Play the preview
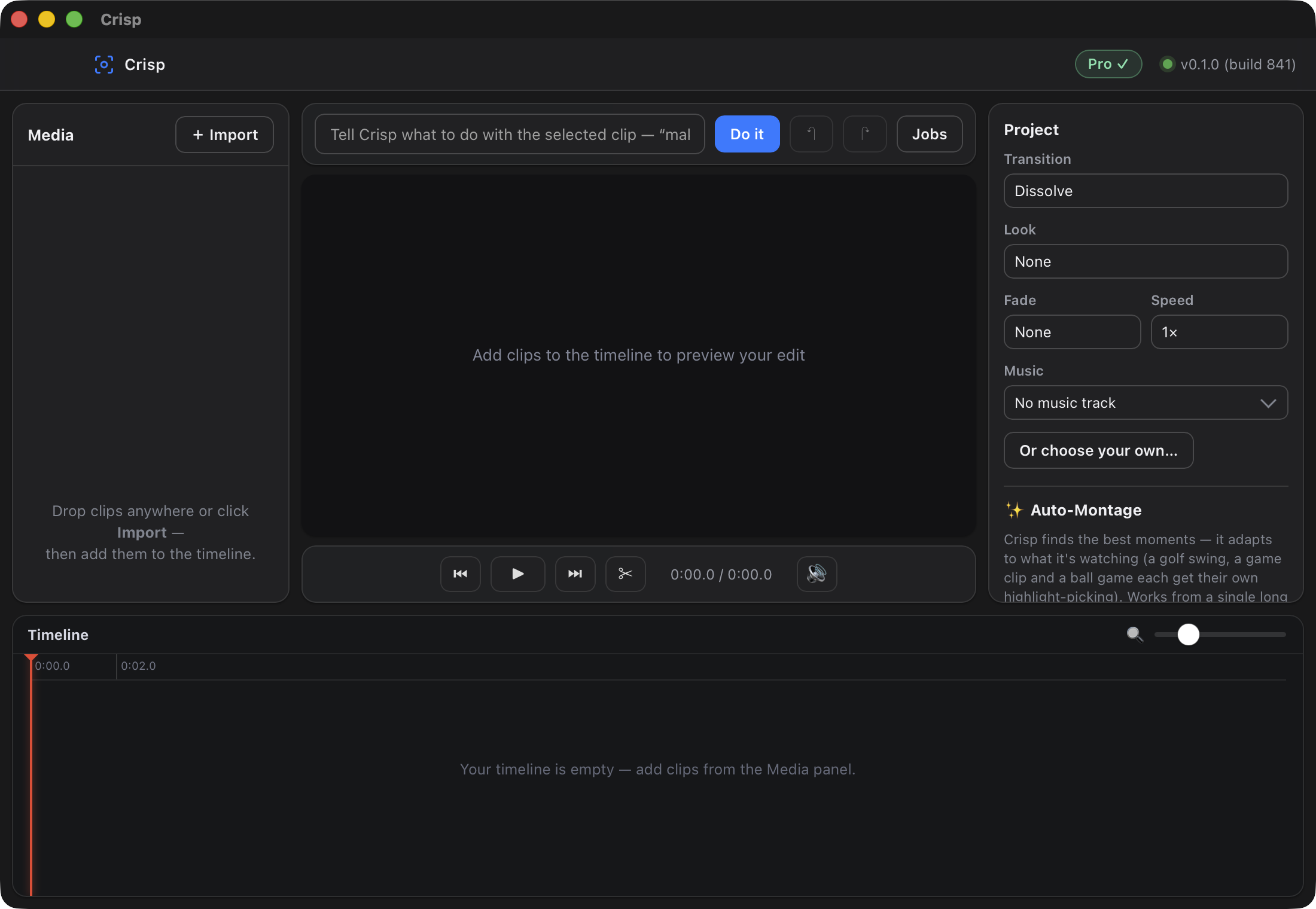 517,574
